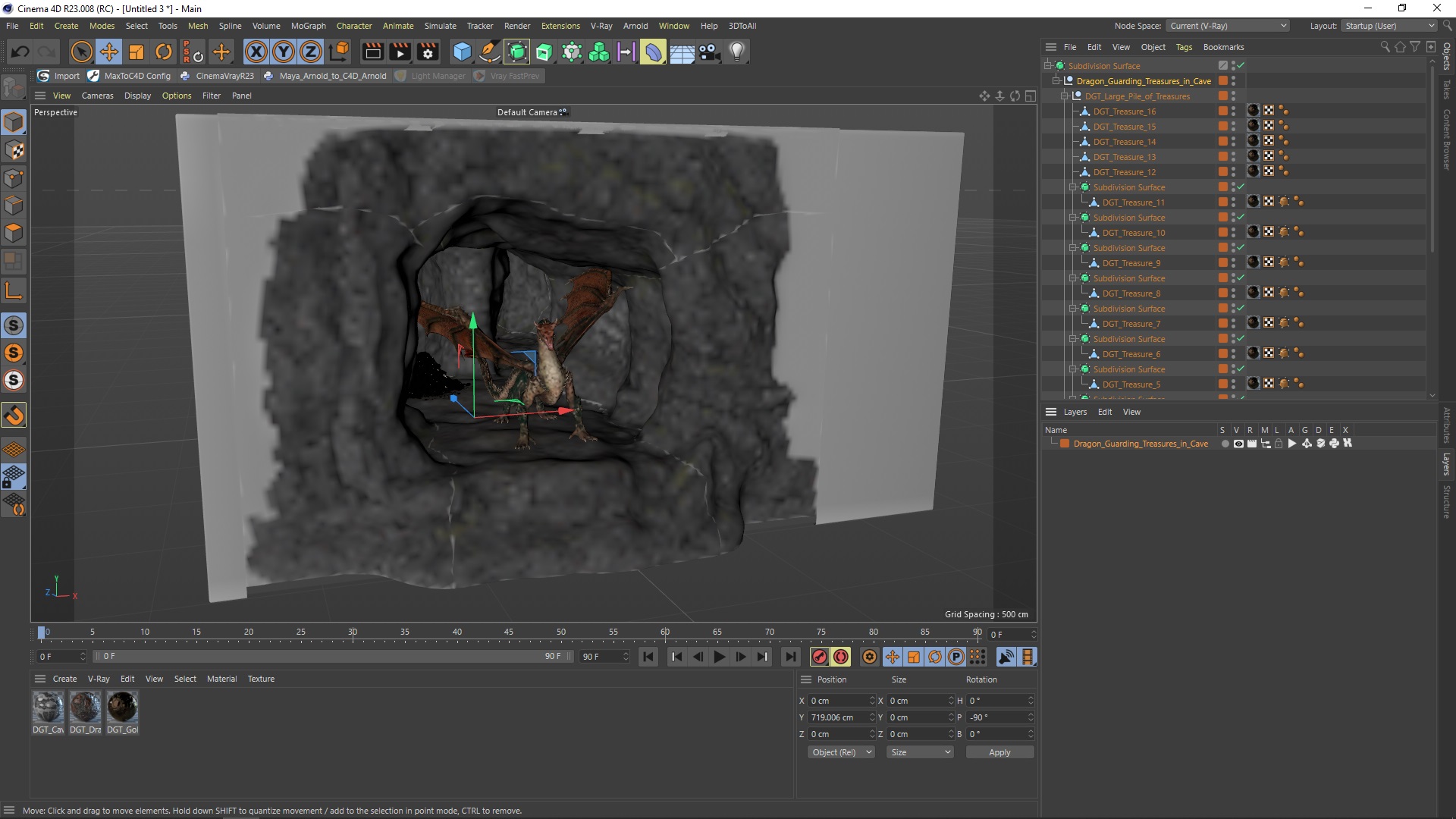Click the Make Editable icon
This screenshot has height=819, width=1456.
point(14,88)
